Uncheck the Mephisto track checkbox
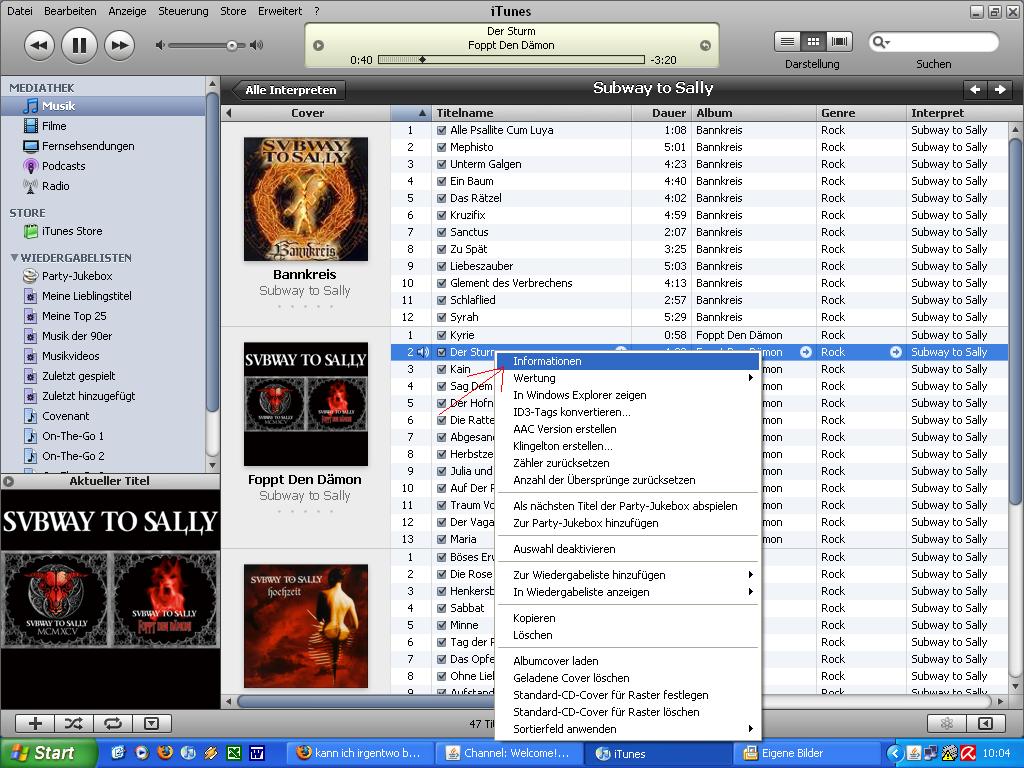Image resolution: width=1024 pixels, height=768 pixels. [441, 148]
